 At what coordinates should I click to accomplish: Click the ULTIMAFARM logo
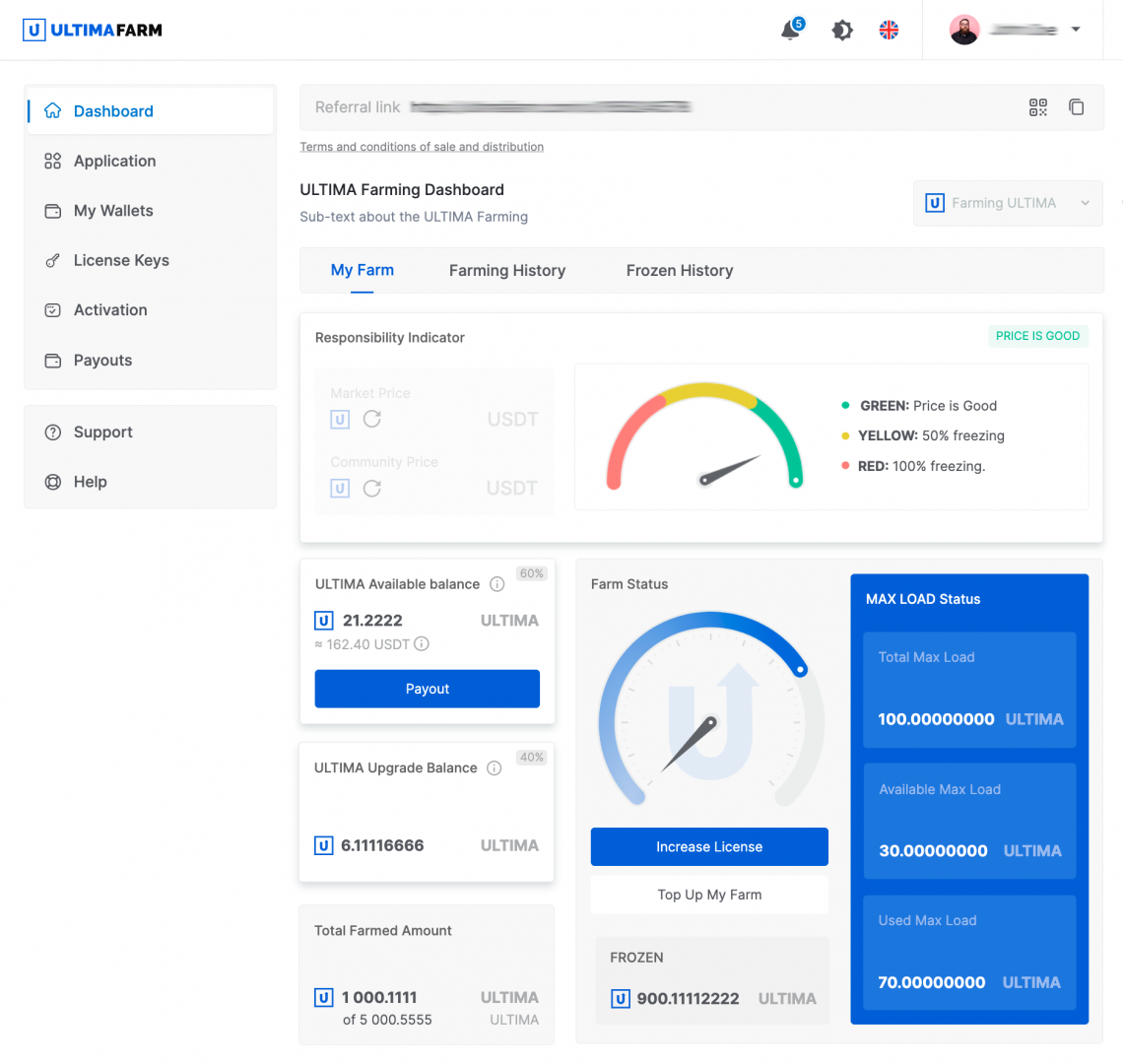point(93,31)
